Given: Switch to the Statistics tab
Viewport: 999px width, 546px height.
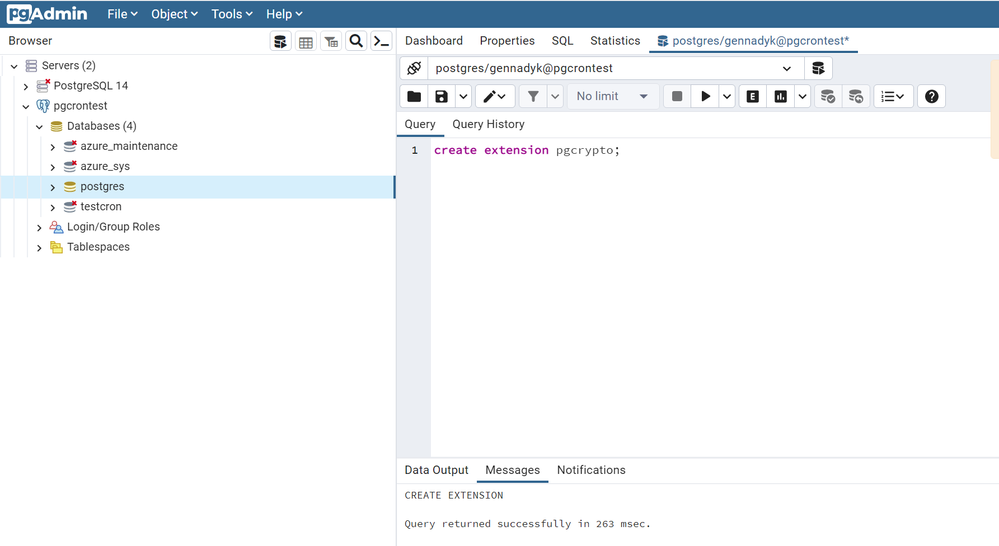Looking at the screenshot, I should click(615, 41).
